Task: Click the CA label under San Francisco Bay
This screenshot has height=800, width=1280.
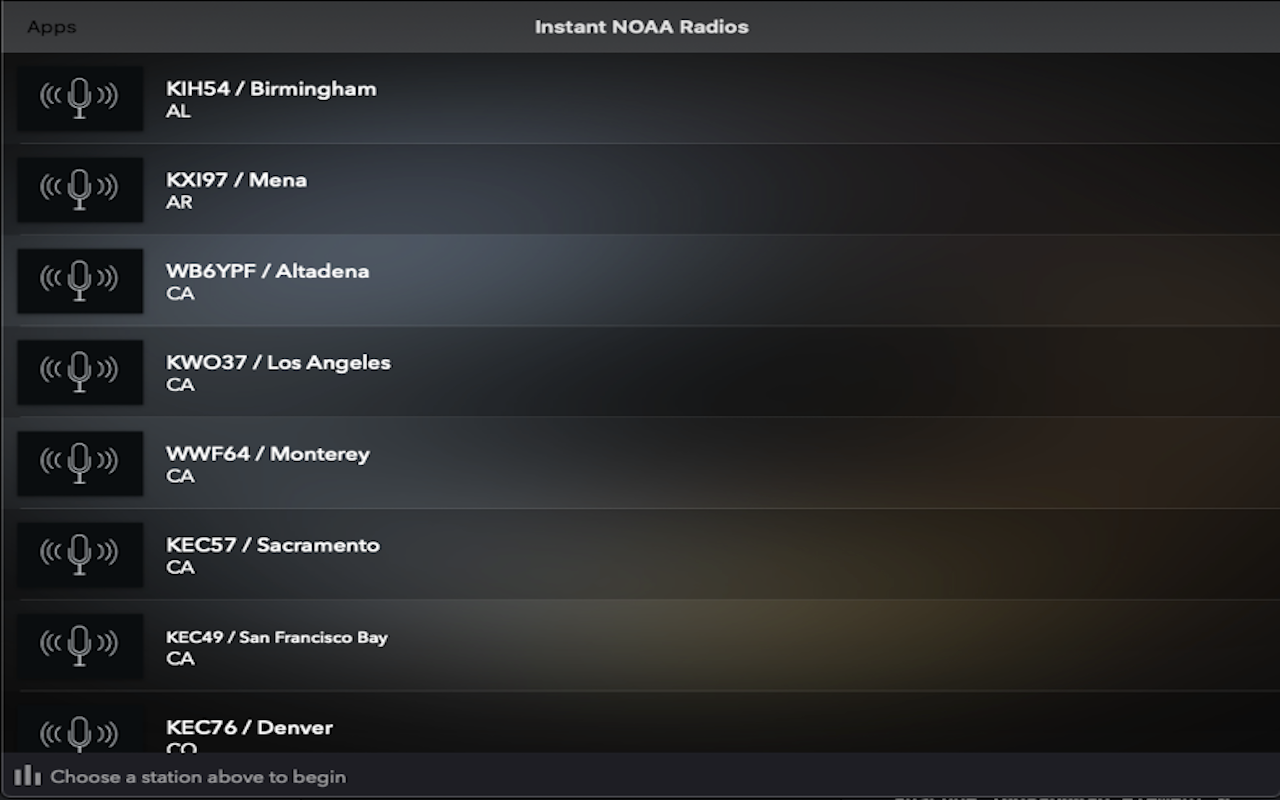Action: pyautogui.click(x=180, y=658)
